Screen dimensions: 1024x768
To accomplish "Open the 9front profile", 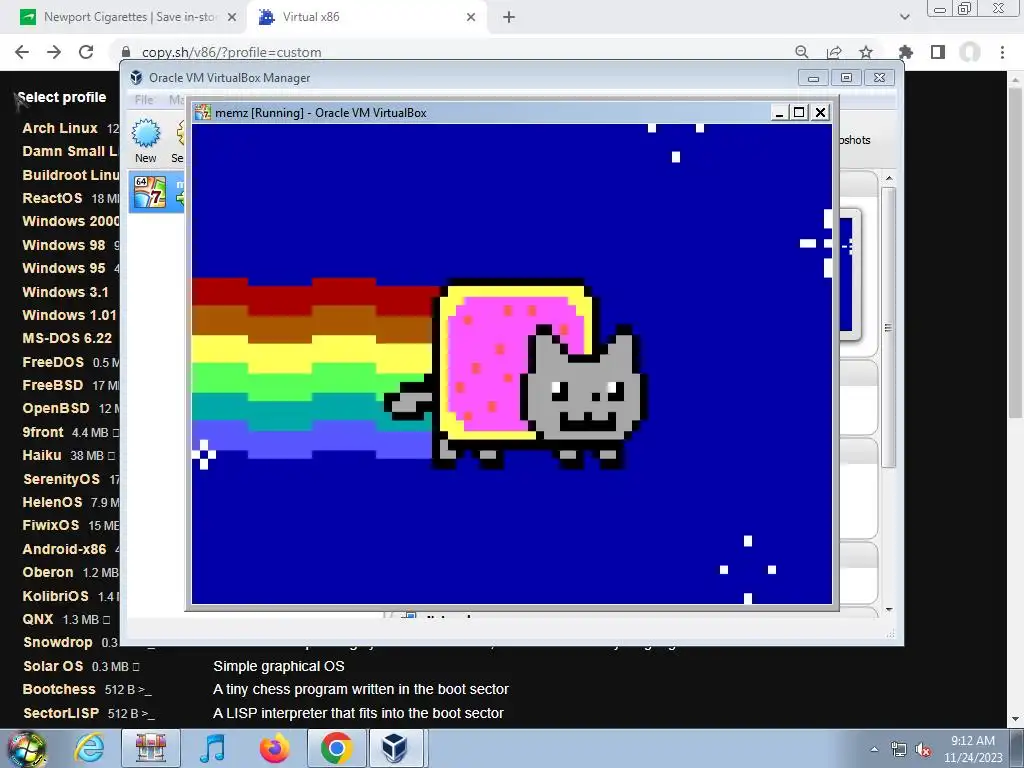I will (43, 432).
